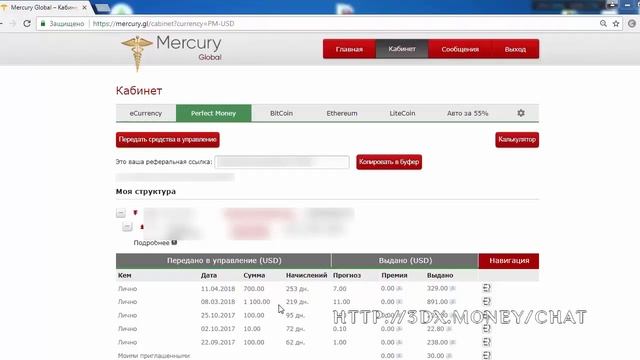640x360 pixels.
Task: Click the Выдано (USD) header
Action: coord(405,261)
